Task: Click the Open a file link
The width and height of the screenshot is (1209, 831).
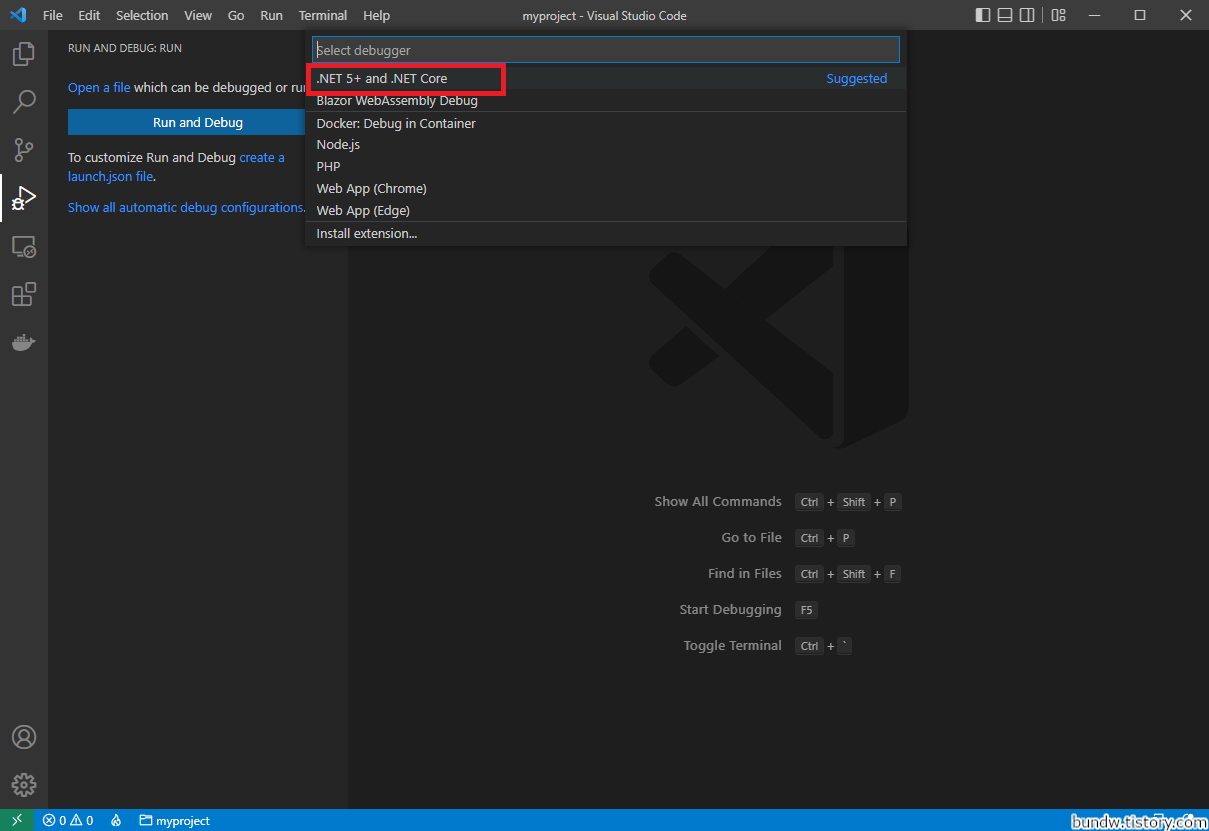Action: [x=99, y=87]
